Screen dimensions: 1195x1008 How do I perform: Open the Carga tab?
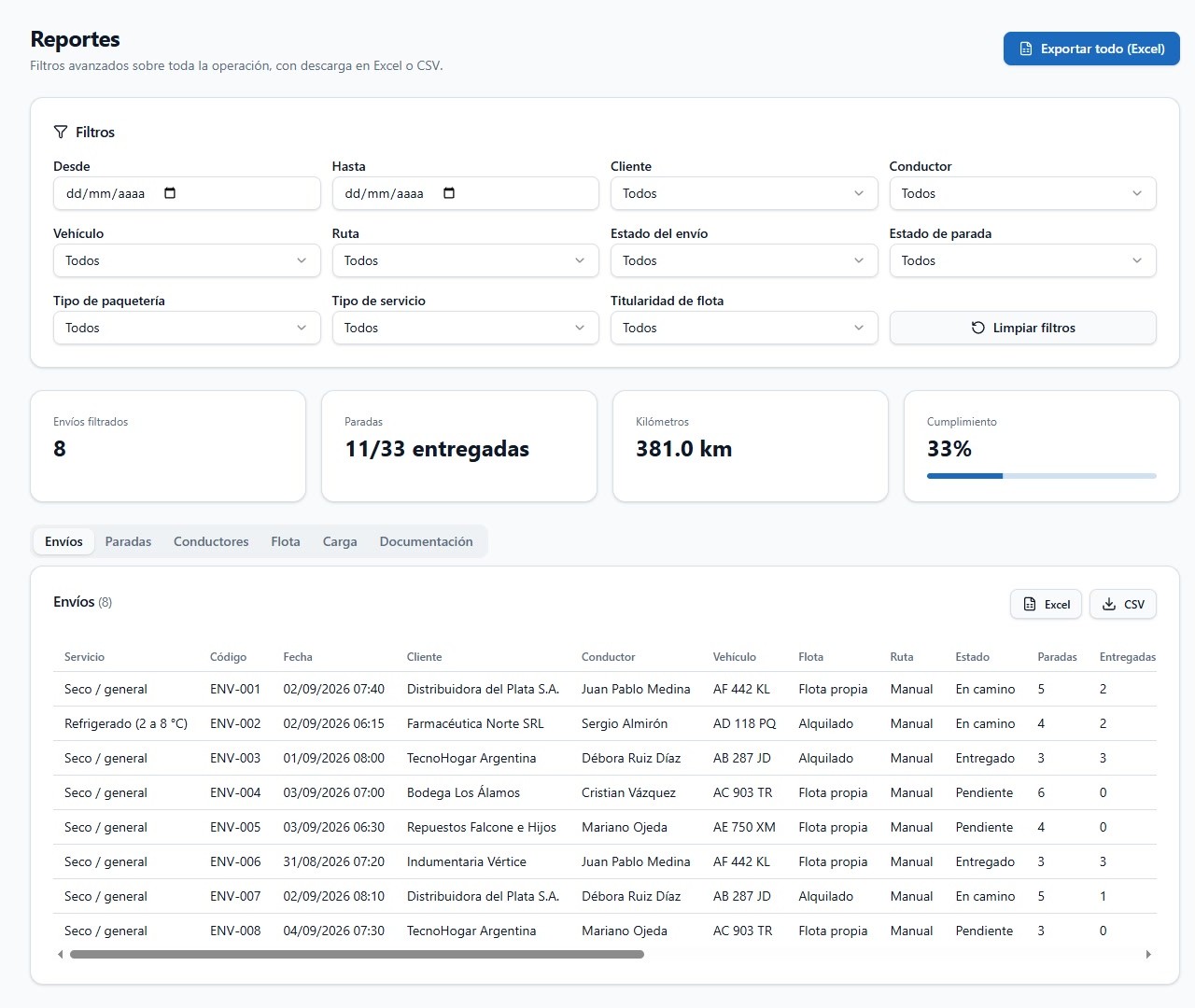(340, 541)
